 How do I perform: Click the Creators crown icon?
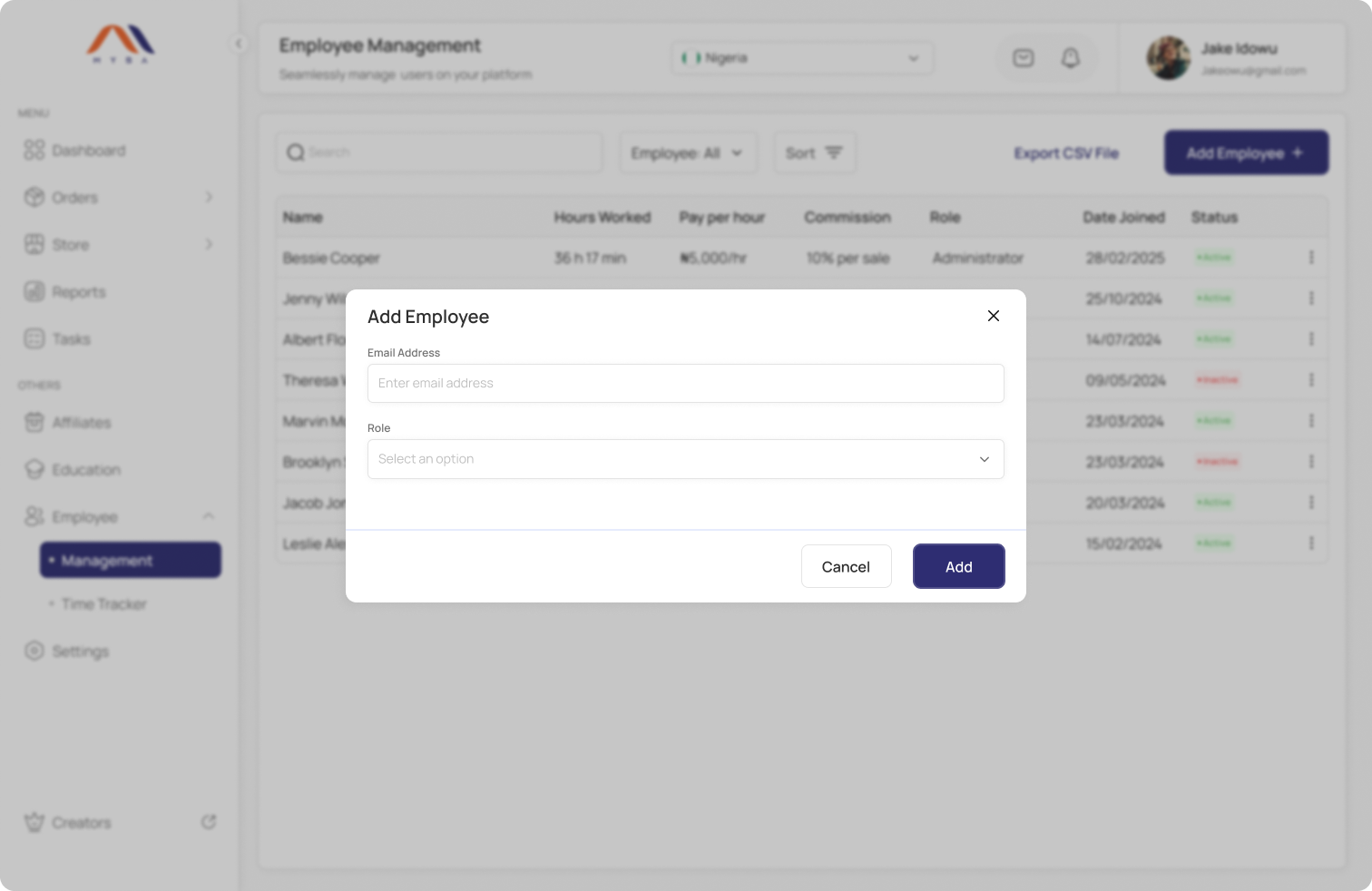[34, 822]
